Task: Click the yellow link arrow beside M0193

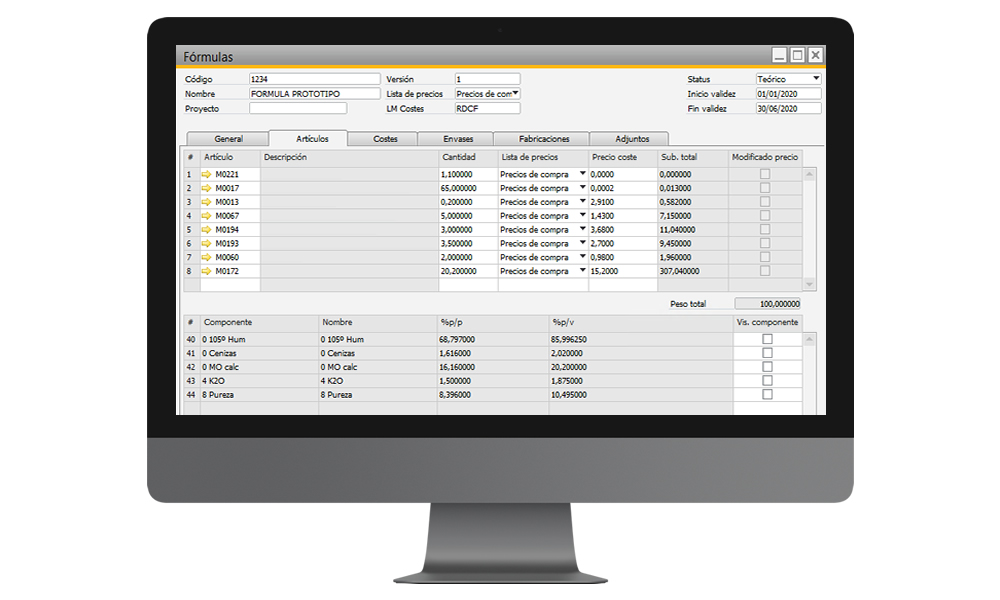Action: [207, 243]
